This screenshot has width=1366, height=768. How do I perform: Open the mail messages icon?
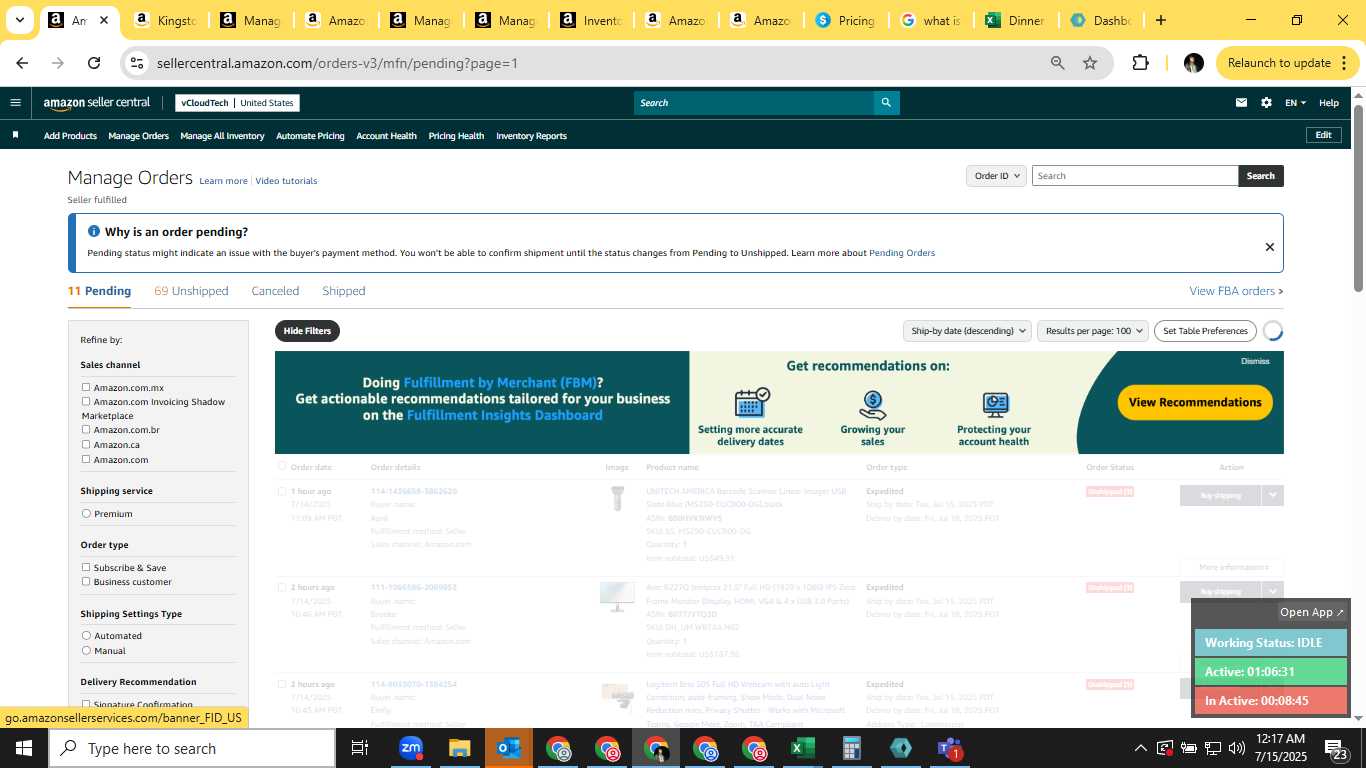coord(1241,103)
